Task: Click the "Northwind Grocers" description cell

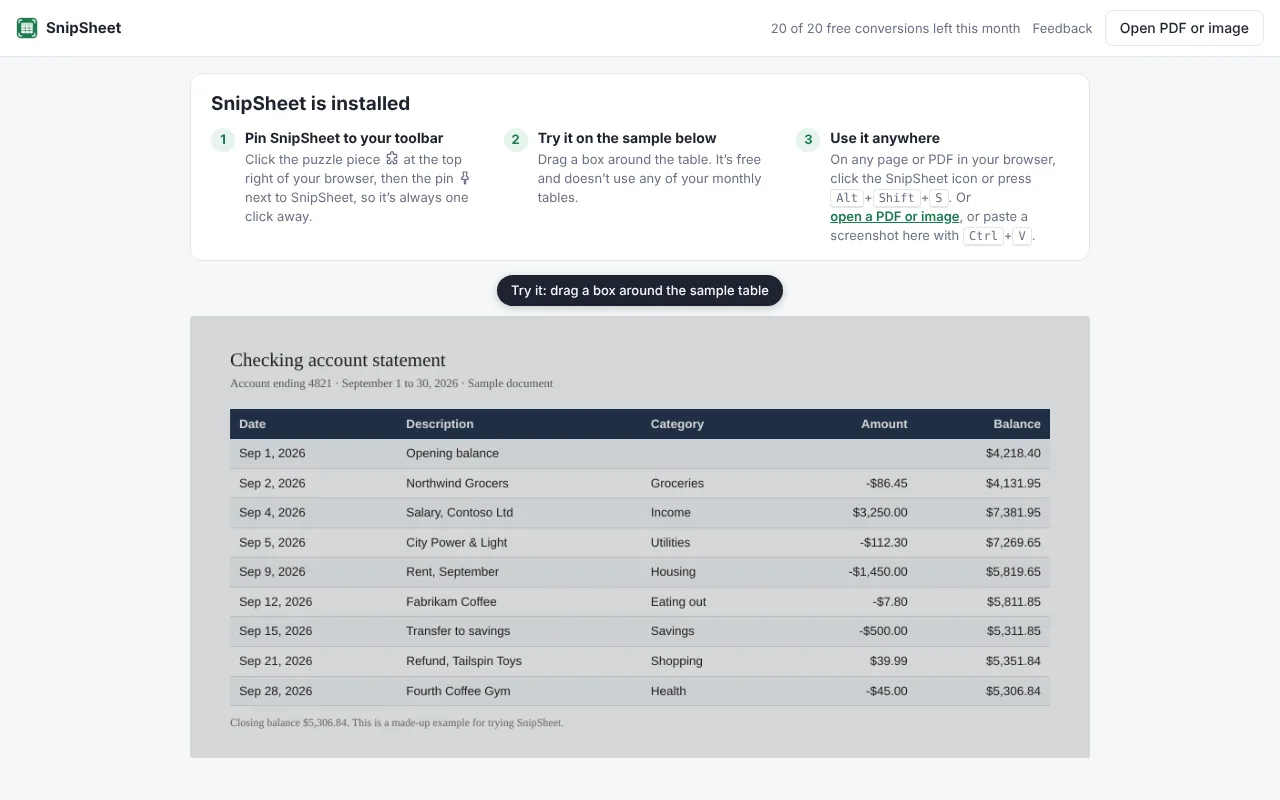Action: (x=457, y=483)
